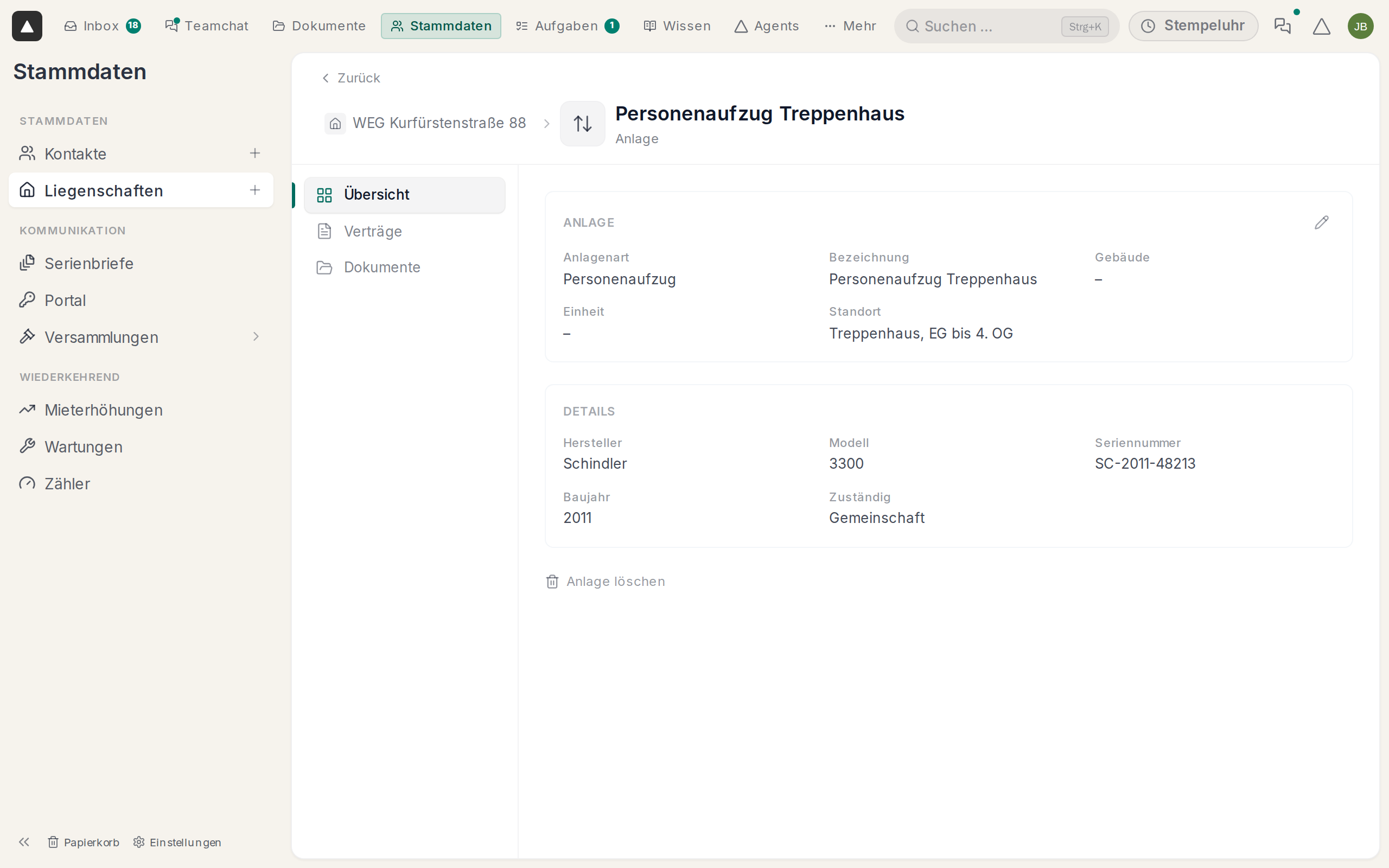The width and height of the screenshot is (1389, 868).
Task: Click the app logo home icon
Action: 27,26
